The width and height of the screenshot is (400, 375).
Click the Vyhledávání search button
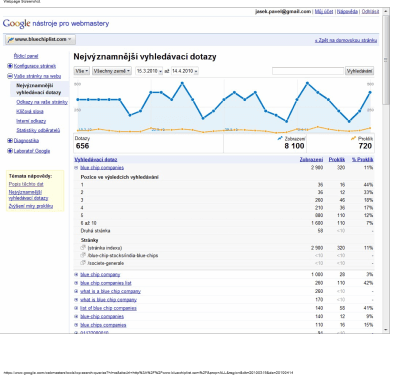(359, 71)
